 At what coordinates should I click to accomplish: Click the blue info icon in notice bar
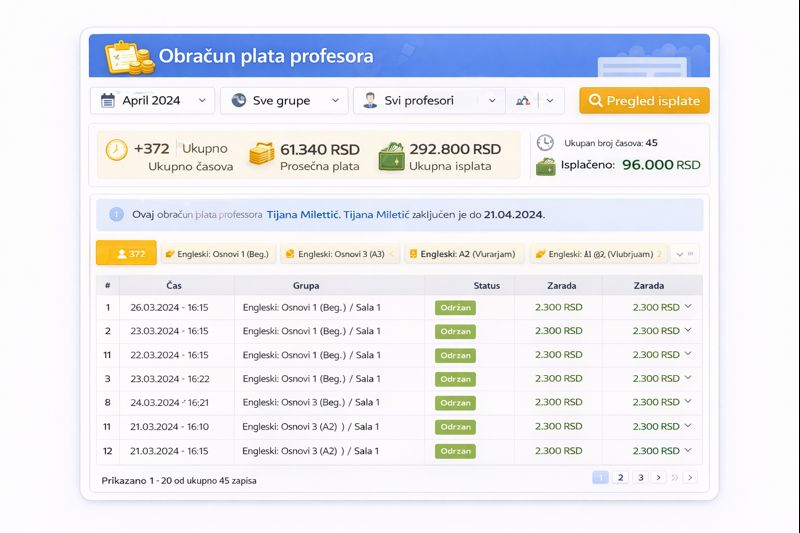click(x=116, y=214)
